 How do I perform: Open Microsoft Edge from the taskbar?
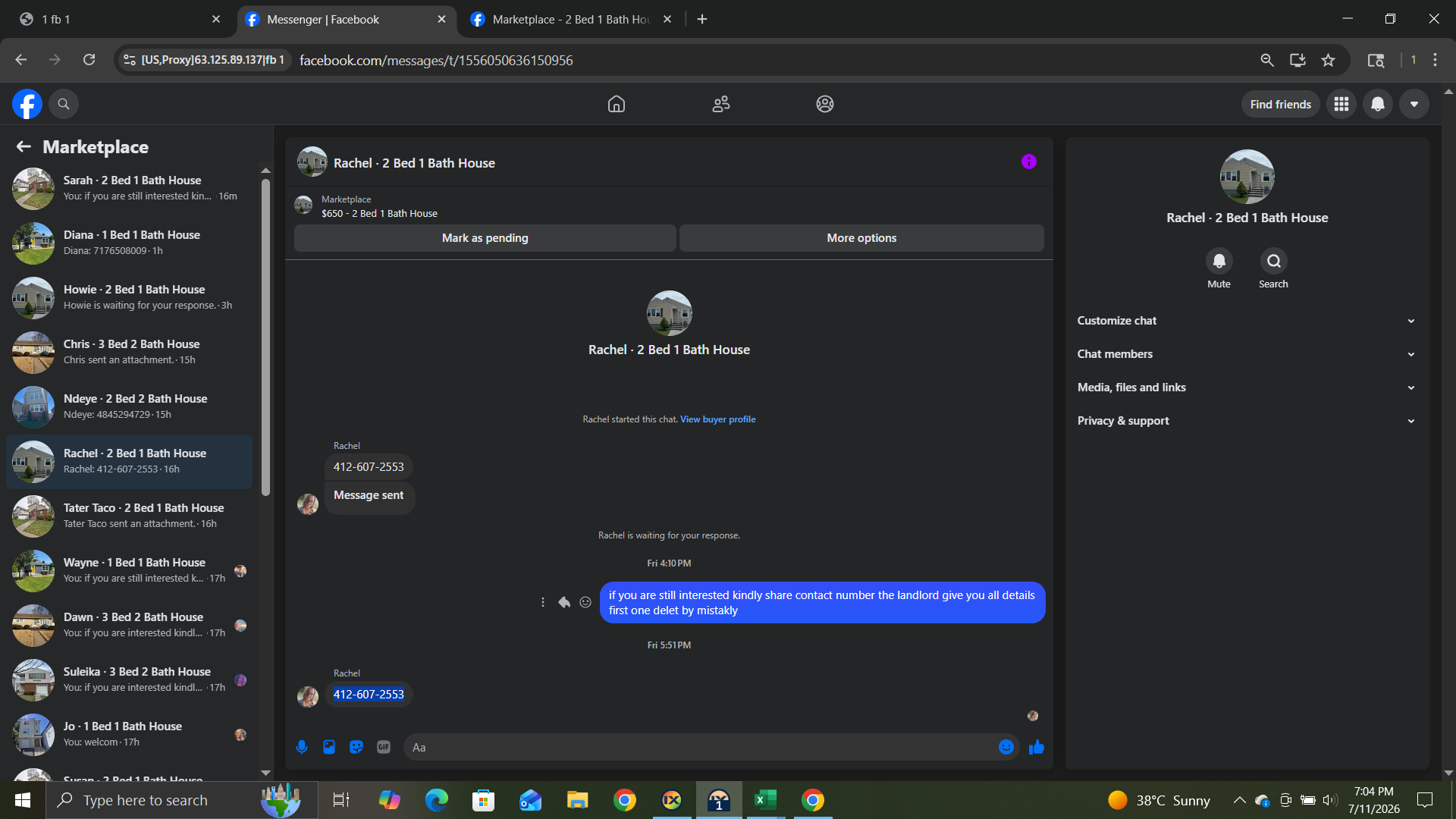pyautogui.click(x=436, y=800)
